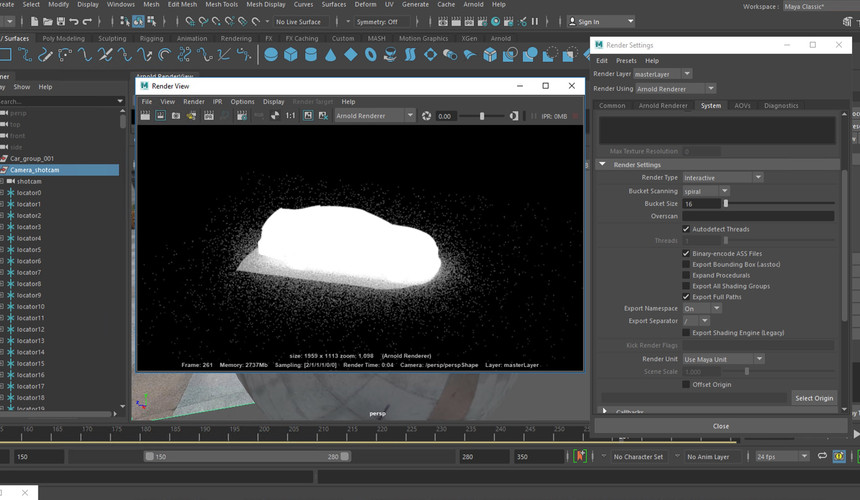Click the Select Origin button

[x=813, y=398]
